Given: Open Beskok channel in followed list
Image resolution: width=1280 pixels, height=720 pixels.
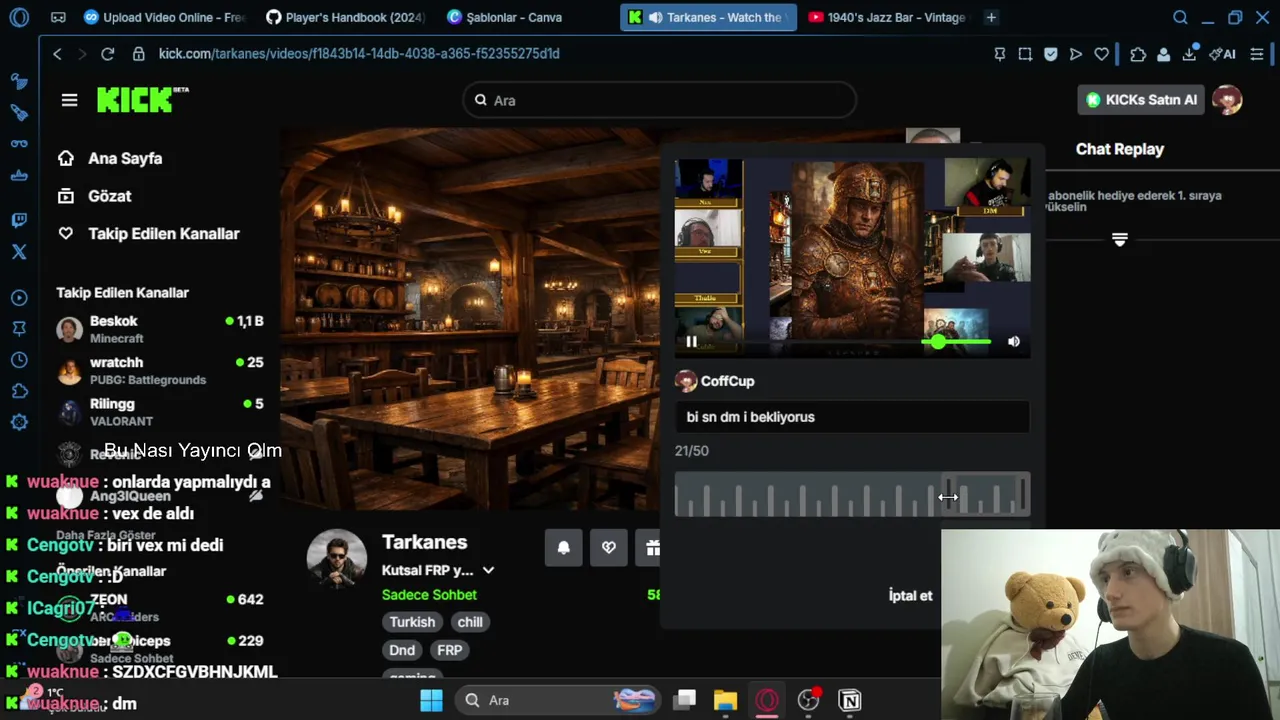Looking at the screenshot, I should click(160, 329).
